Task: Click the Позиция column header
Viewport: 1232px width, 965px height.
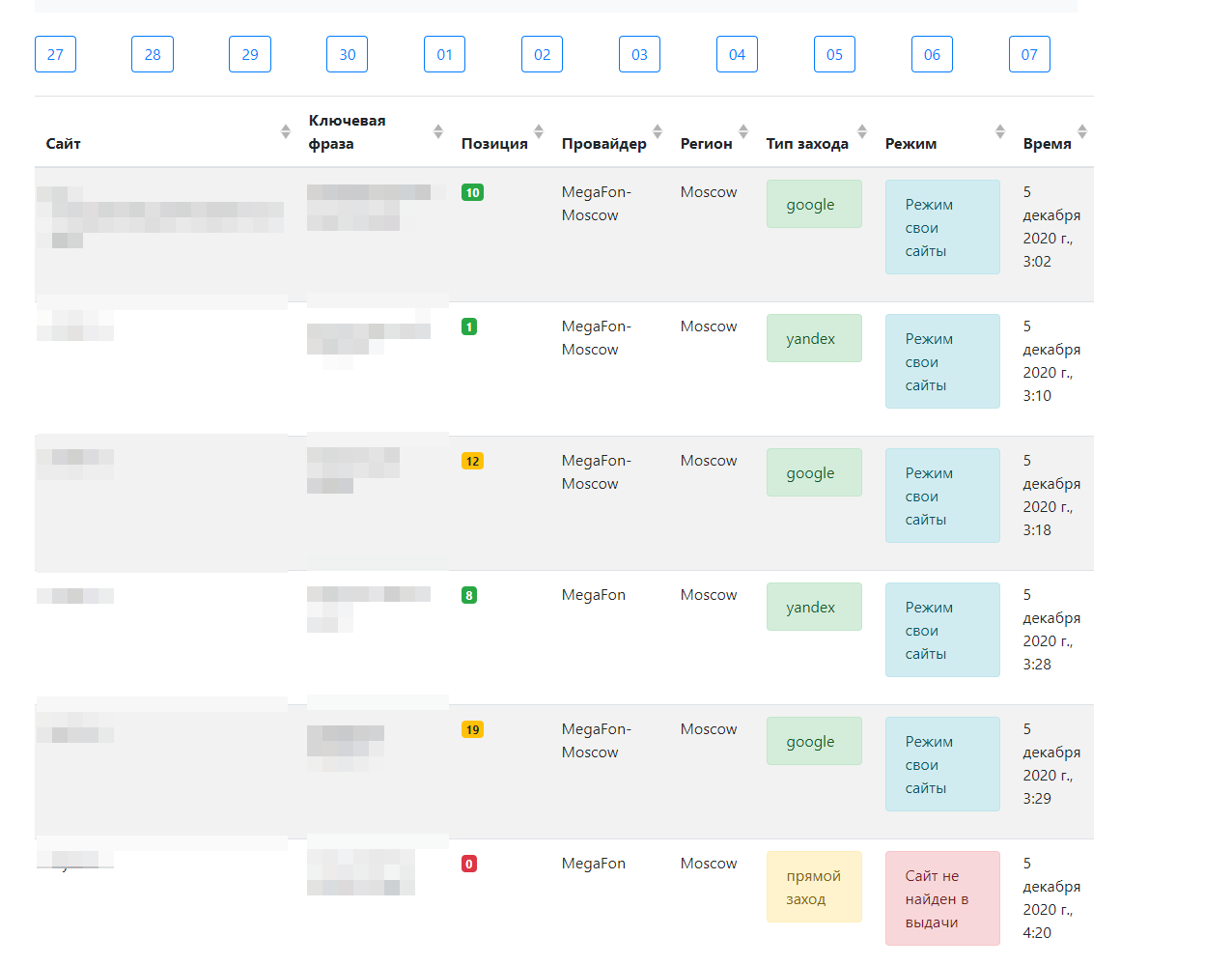Action: (x=494, y=143)
